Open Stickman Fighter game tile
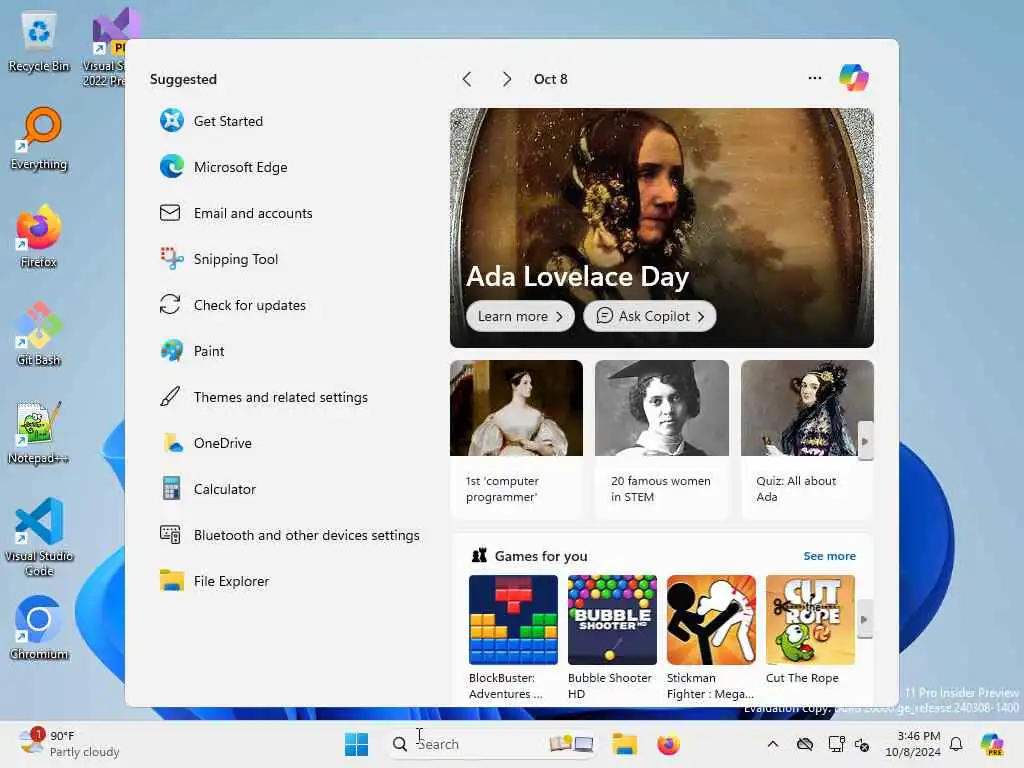 [x=711, y=637]
